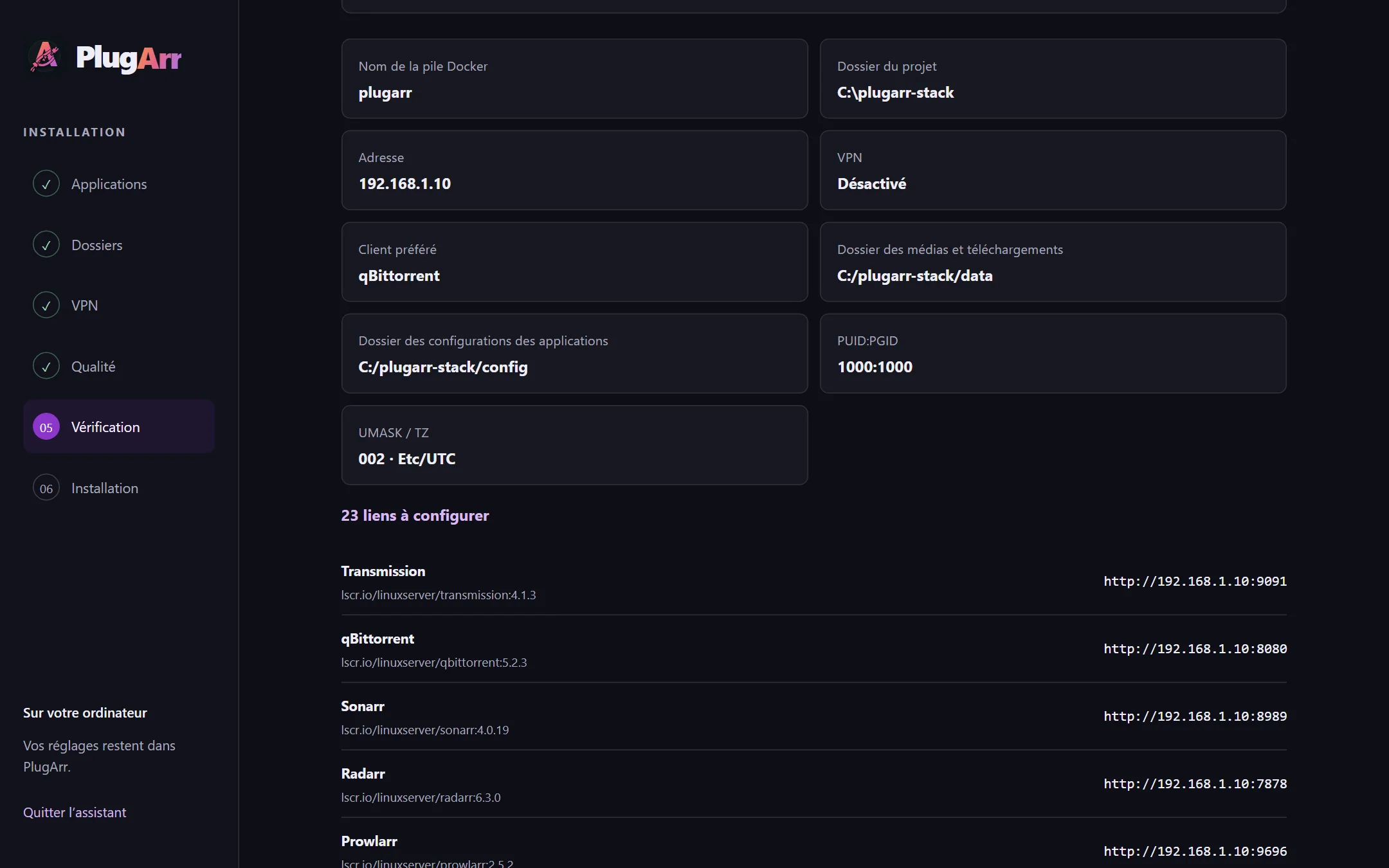Click image tag lscr.io/linuxserver/radarr:6.3.0
The image size is (1389, 868).
coord(421,797)
